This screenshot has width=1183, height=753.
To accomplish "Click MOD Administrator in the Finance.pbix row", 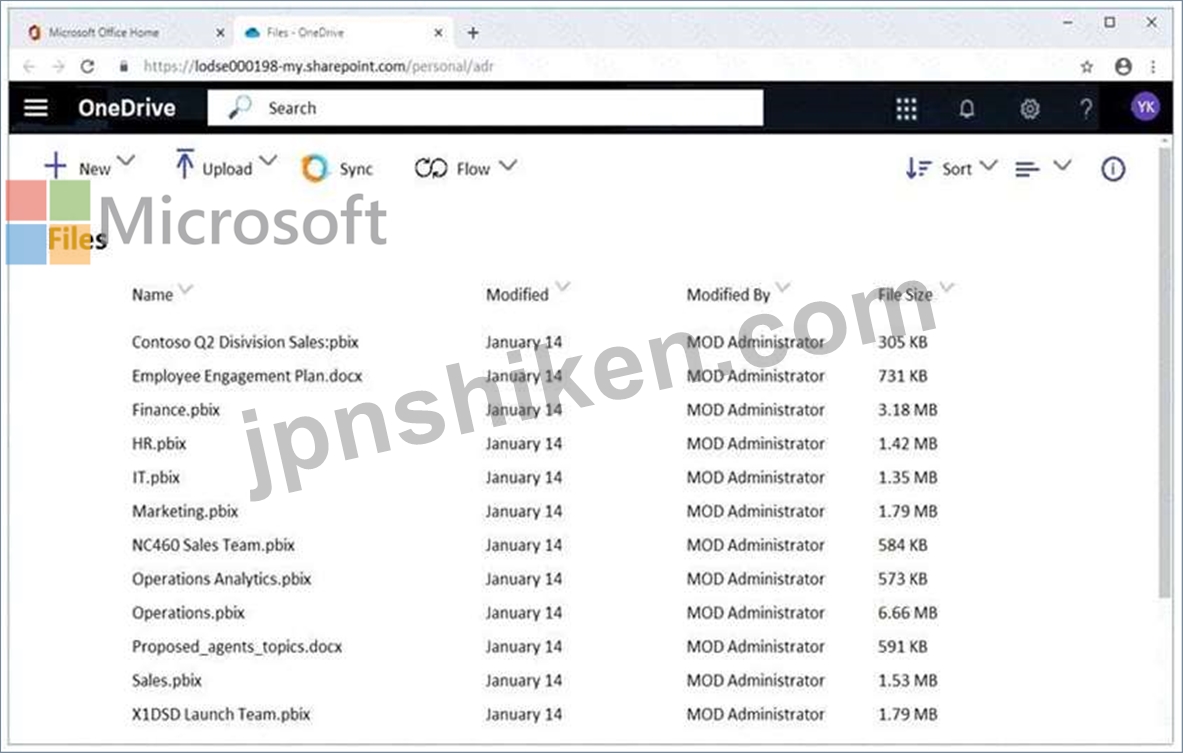I will pyautogui.click(x=755, y=410).
